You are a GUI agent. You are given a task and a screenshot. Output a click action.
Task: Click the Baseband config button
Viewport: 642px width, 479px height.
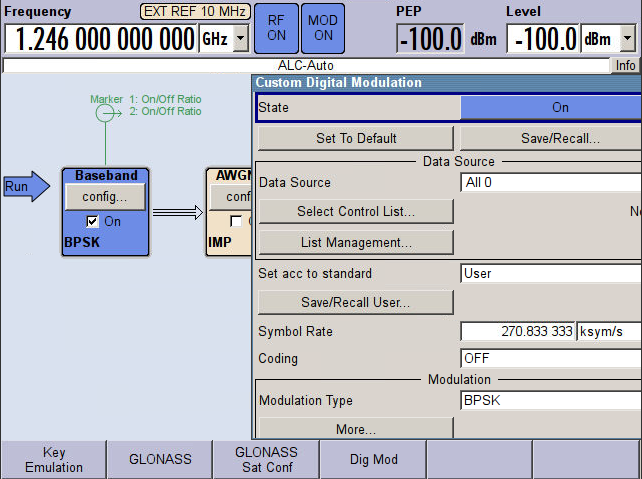click(x=105, y=197)
